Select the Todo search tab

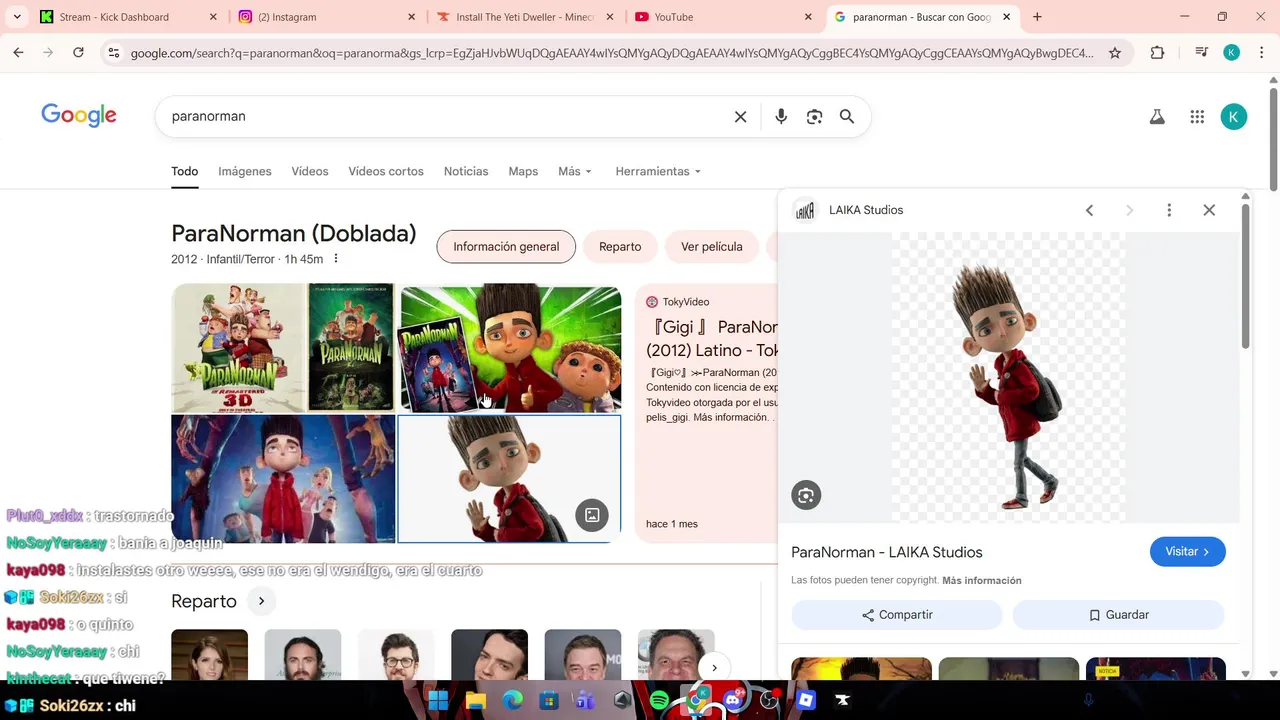(x=184, y=171)
